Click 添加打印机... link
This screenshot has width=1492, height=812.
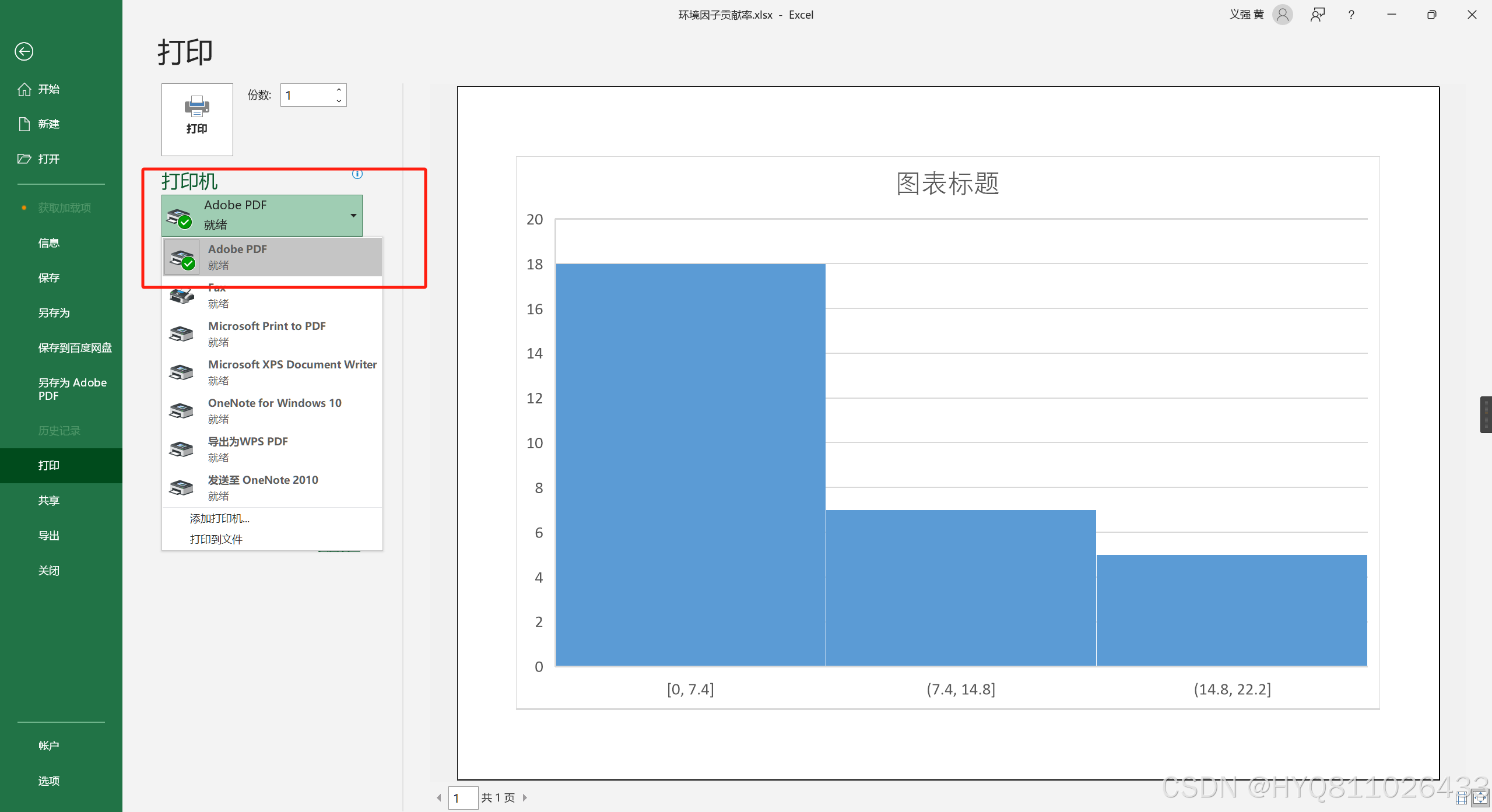[219, 518]
